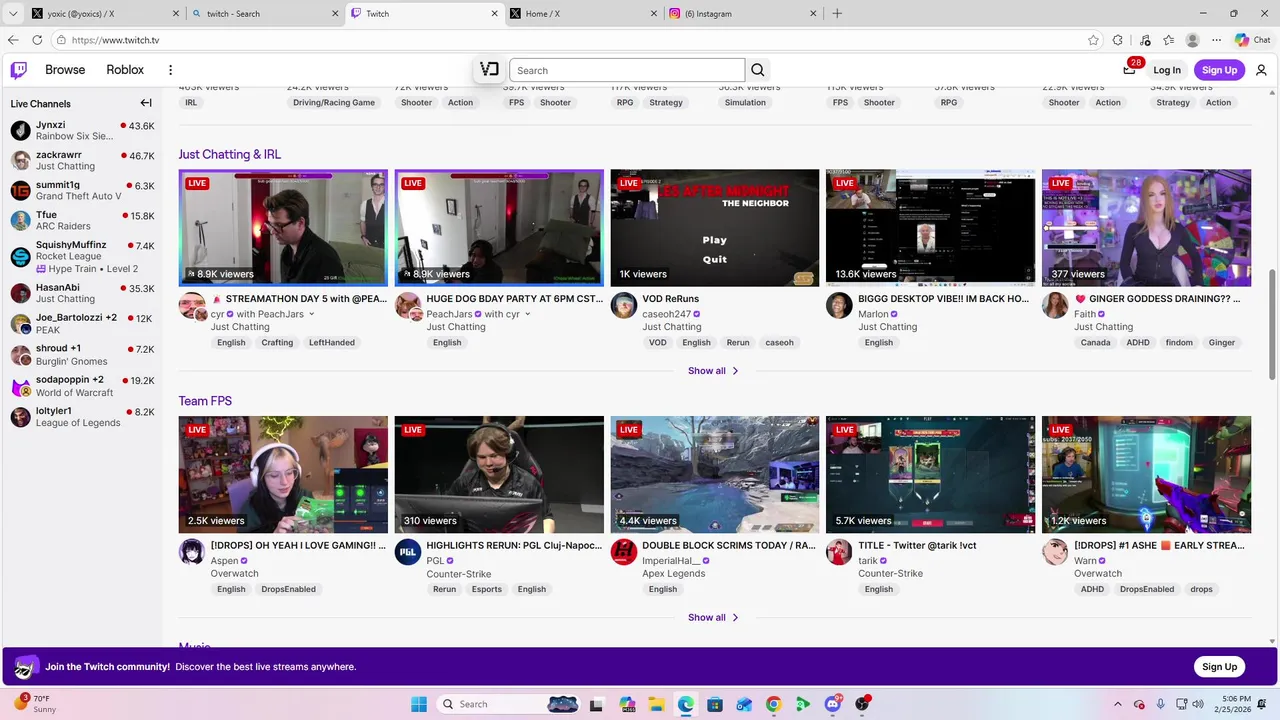
Task: Click the Twitch logo home icon
Action: tap(19, 70)
